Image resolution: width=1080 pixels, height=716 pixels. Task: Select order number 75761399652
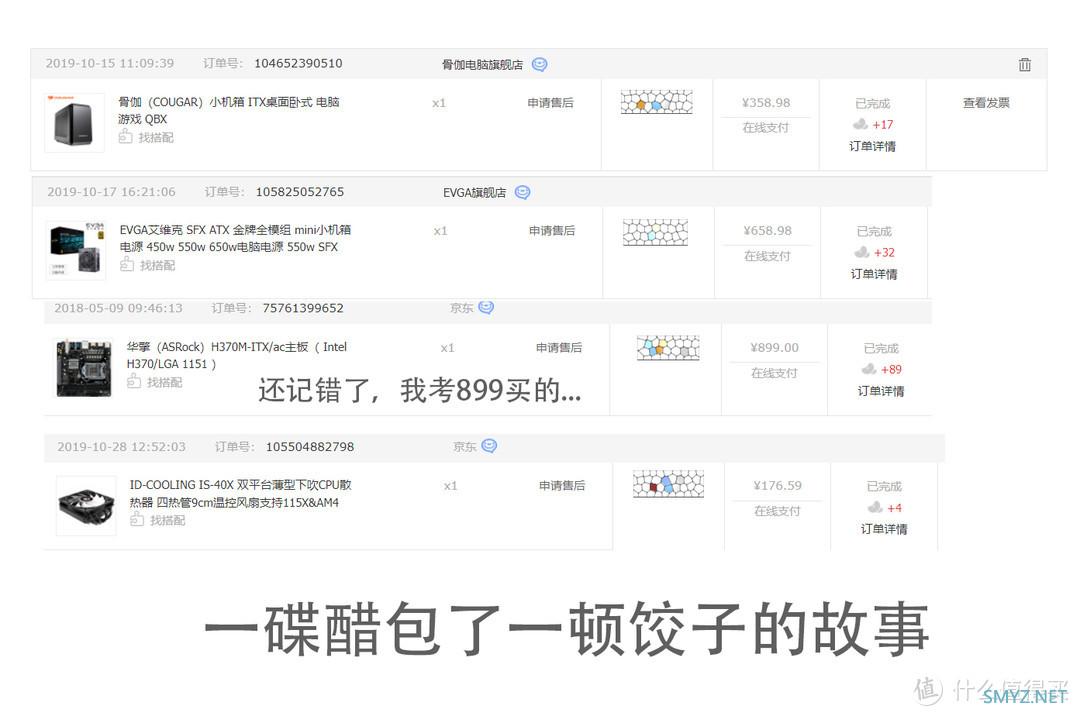[x=303, y=308]
